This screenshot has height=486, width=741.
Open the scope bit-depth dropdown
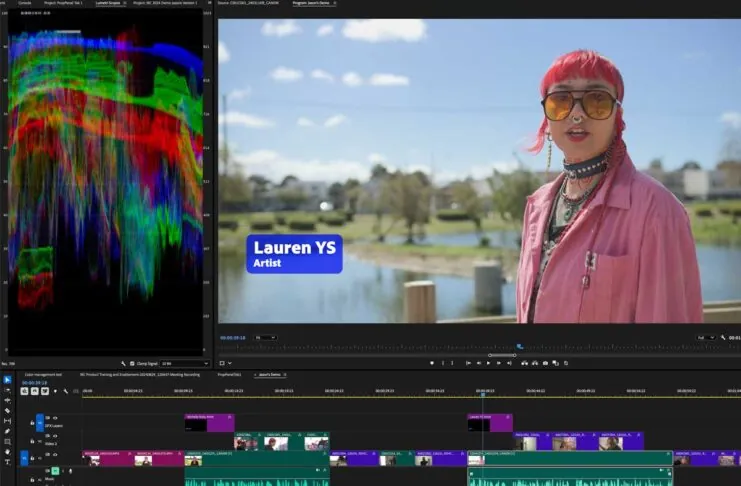click(184, 363)
